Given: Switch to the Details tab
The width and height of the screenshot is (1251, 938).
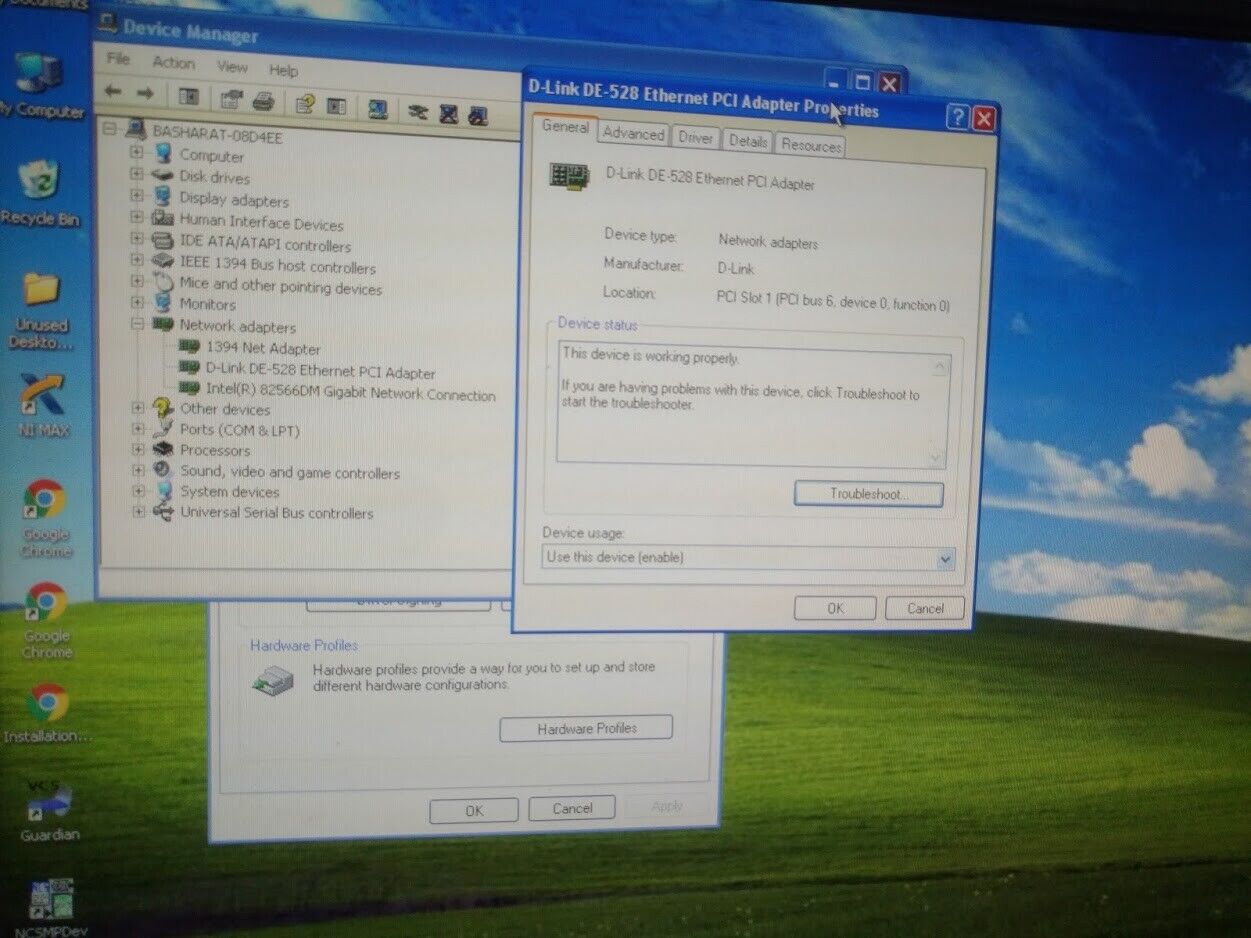Looking at the screenshot, I should [x=747, y=142].
